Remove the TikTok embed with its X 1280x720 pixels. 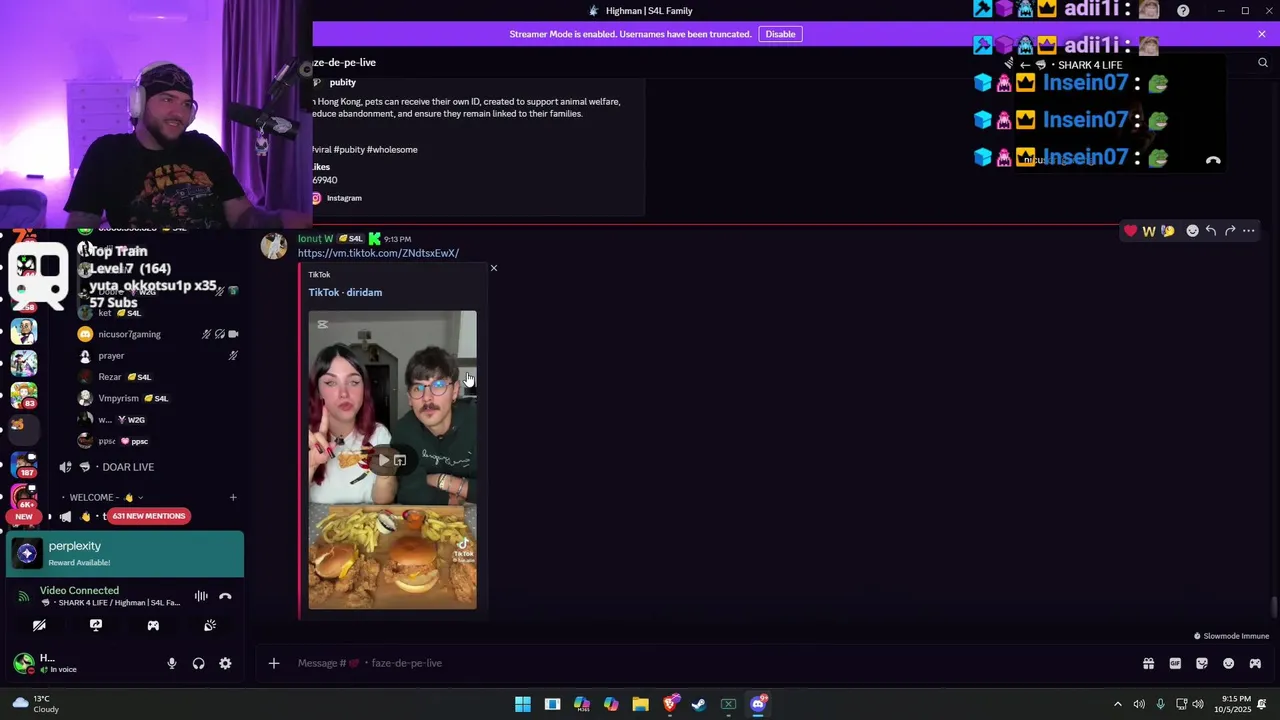pyautogui.click(x=493, y=268)
